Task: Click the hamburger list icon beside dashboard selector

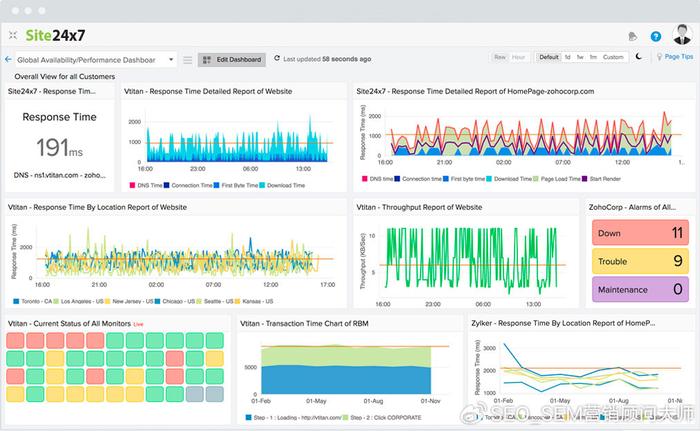Action: point(188,60)
